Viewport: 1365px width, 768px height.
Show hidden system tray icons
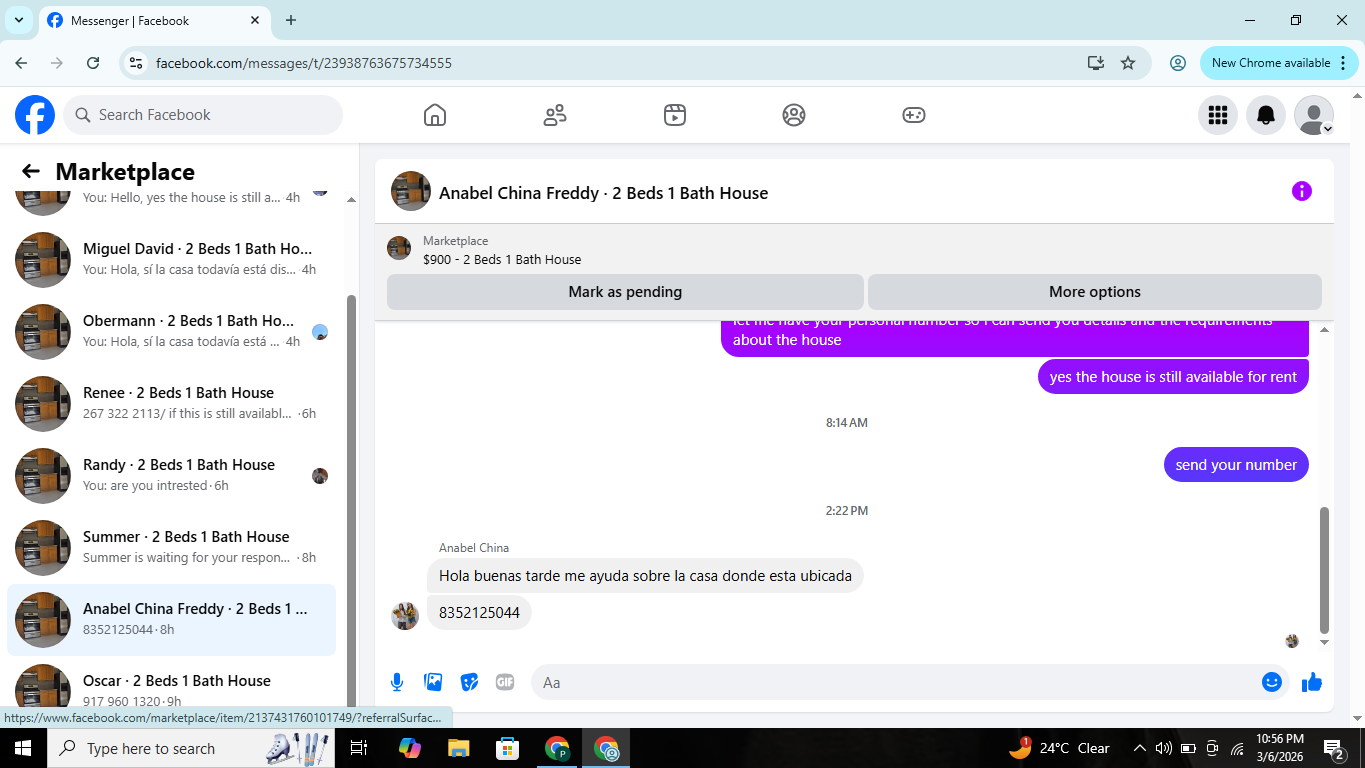click(x=1140, y=748)
